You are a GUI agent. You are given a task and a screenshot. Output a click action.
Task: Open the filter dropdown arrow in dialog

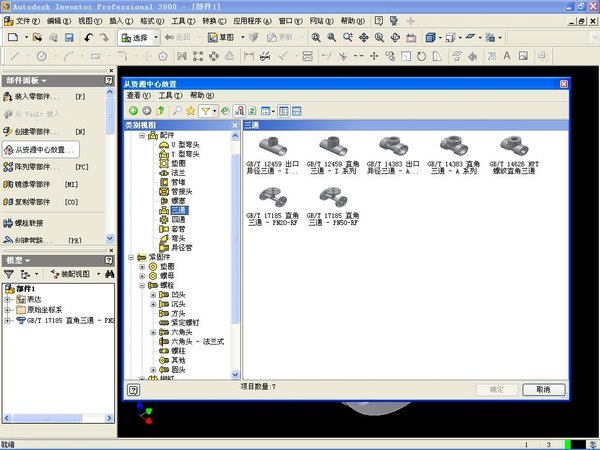[x=215, y=111]
